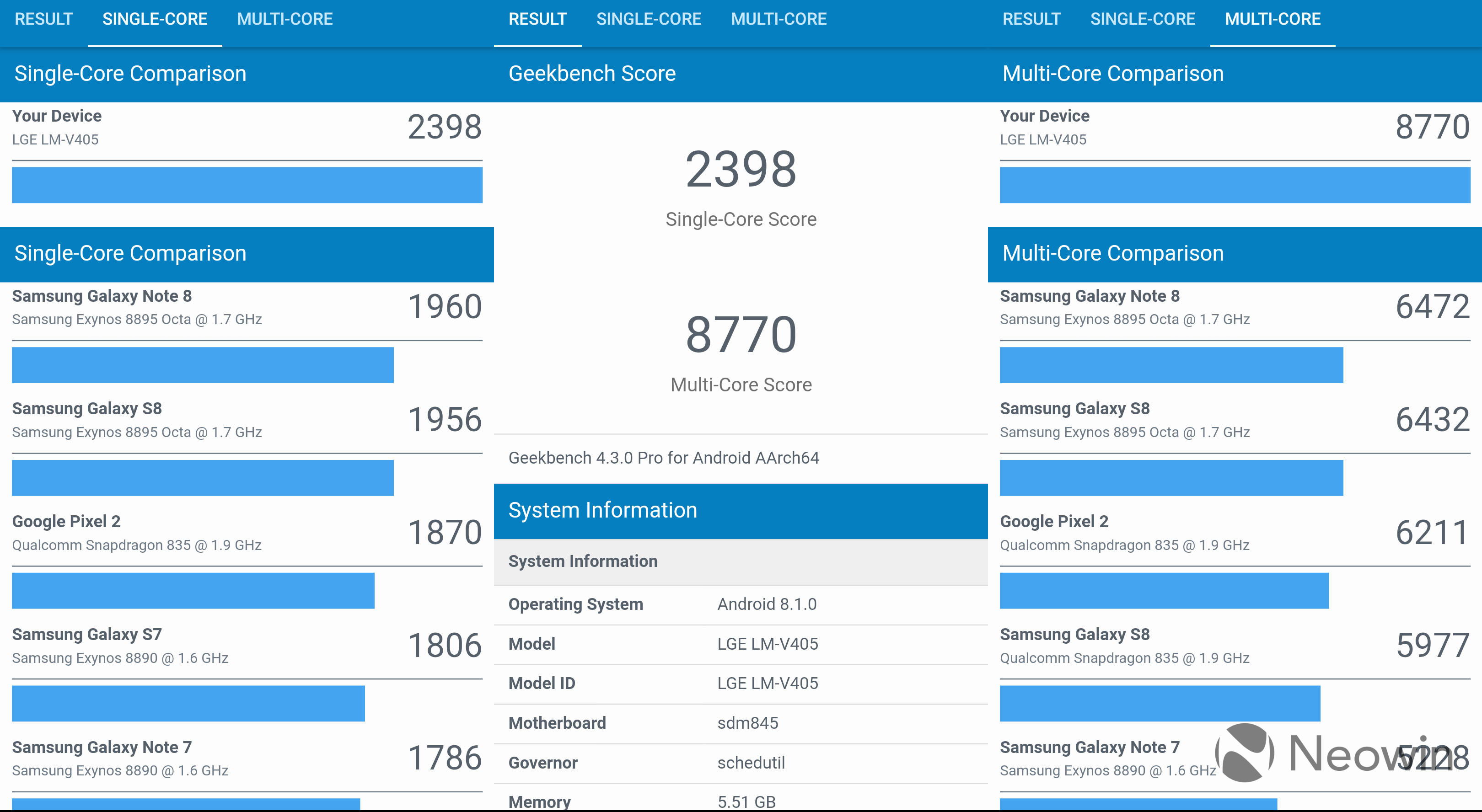1482x812 pixels.
Task: Select the Operating System Android 8.1.0 row
Action: click(741, 604)
